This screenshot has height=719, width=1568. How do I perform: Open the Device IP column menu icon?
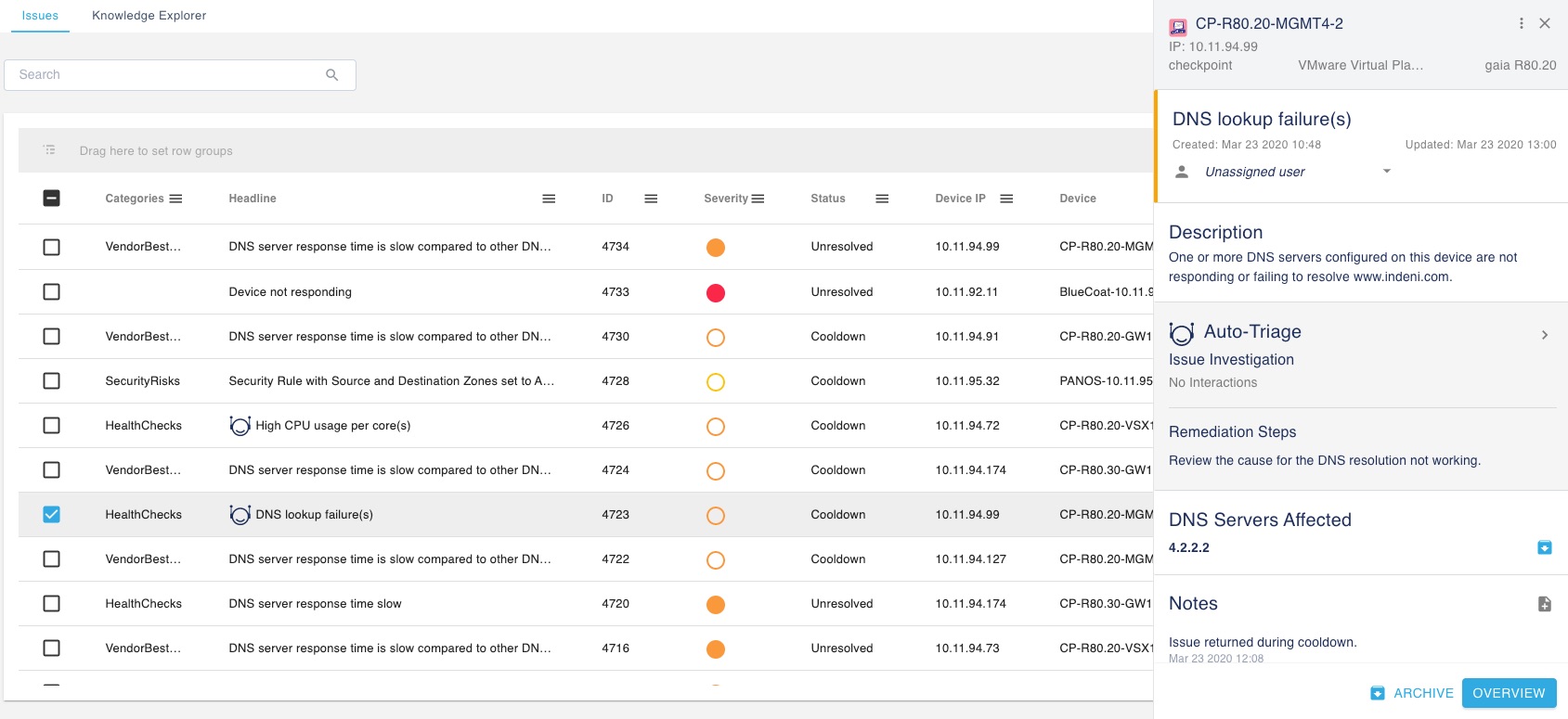click(x=1006, y=199)
